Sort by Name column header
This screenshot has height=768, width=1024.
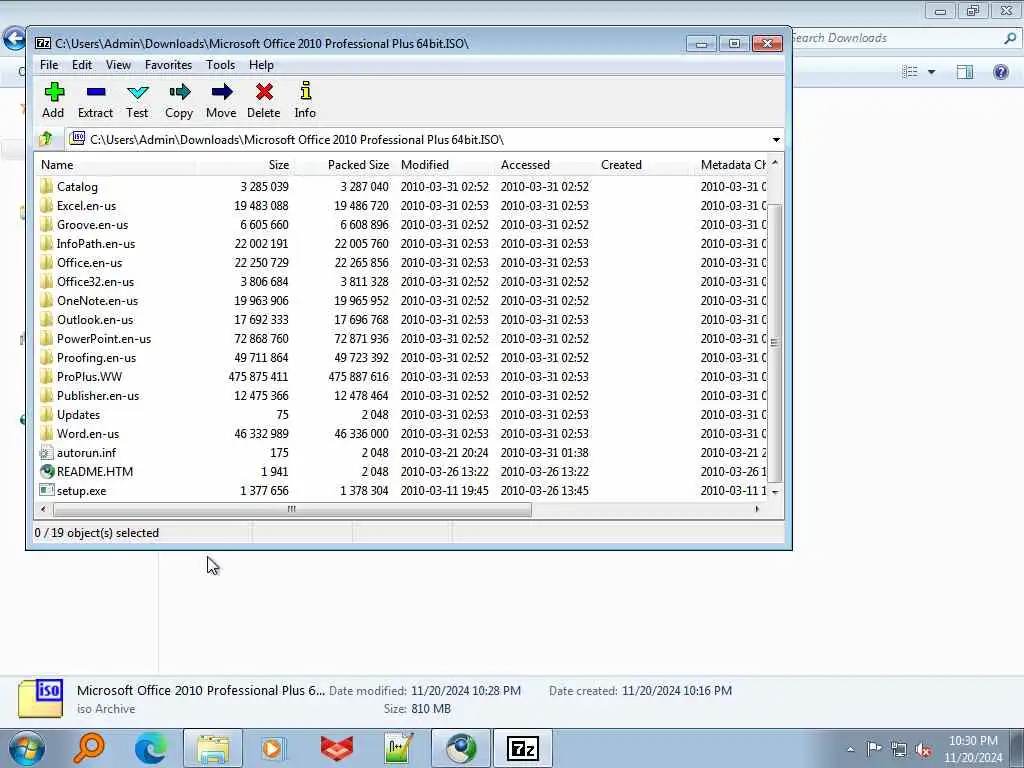pyautogui.click(x=116, y=165)
